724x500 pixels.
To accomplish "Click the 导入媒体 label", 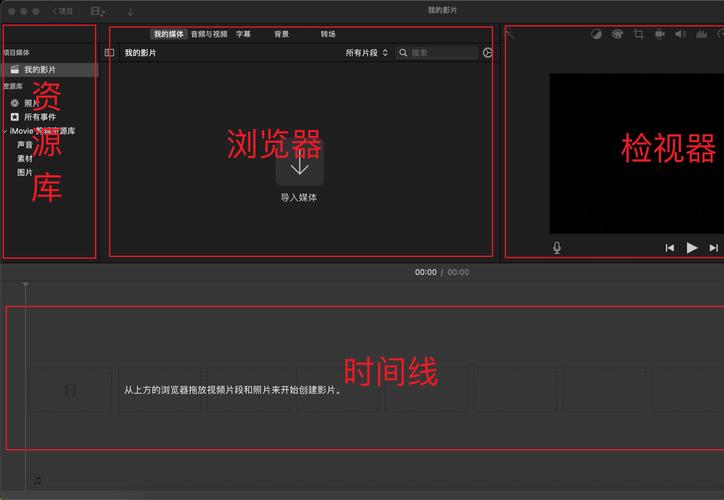I will pos(299,198).
